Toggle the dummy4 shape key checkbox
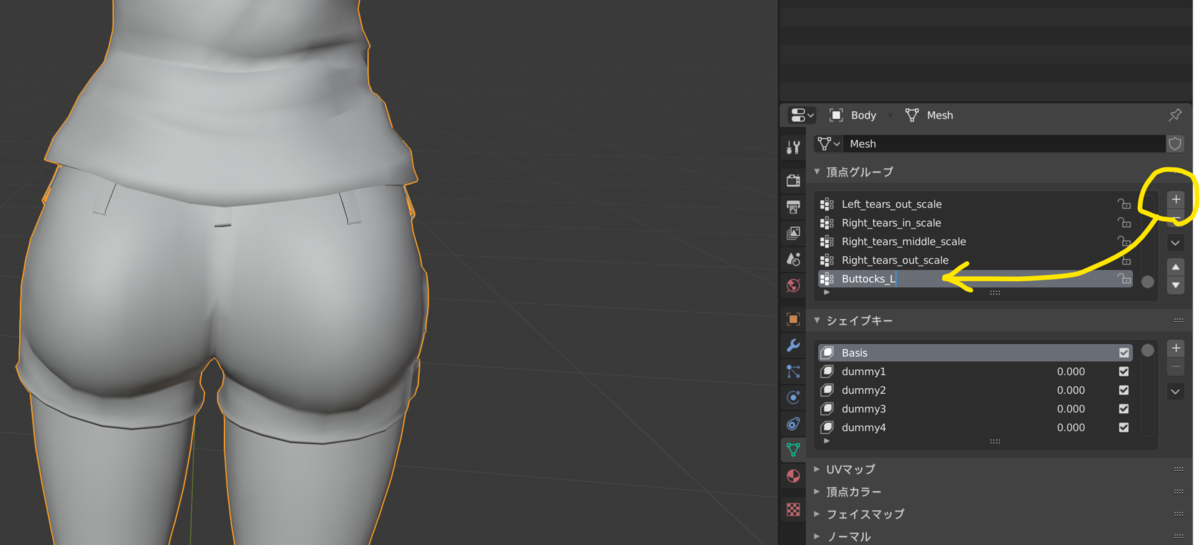 (x=1124, y=428)
